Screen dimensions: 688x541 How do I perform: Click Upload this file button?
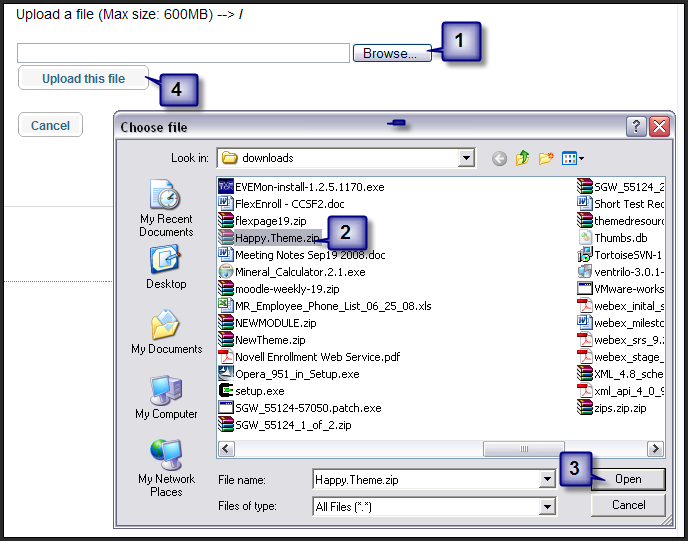[83, 78]
